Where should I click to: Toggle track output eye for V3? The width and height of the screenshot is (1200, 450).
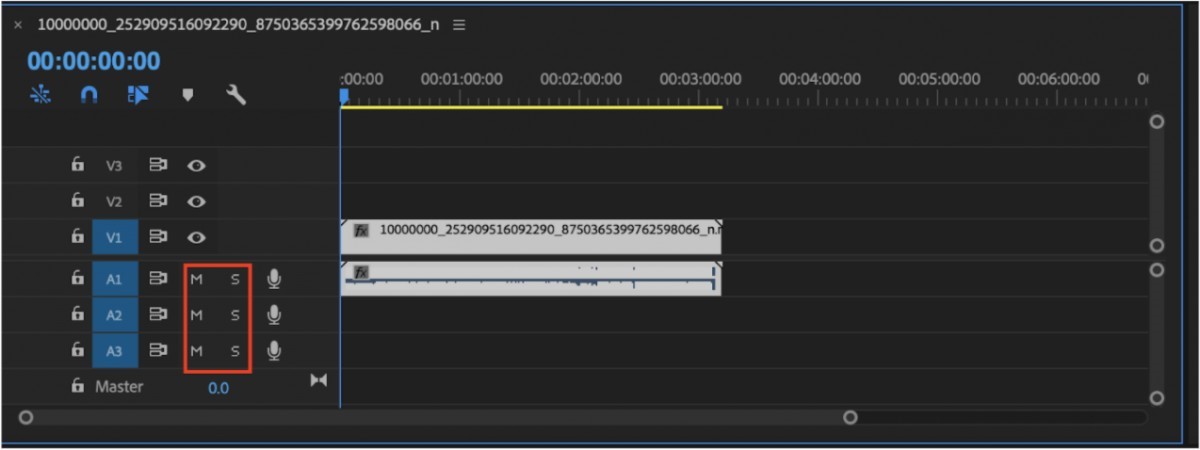pos(197,165)
